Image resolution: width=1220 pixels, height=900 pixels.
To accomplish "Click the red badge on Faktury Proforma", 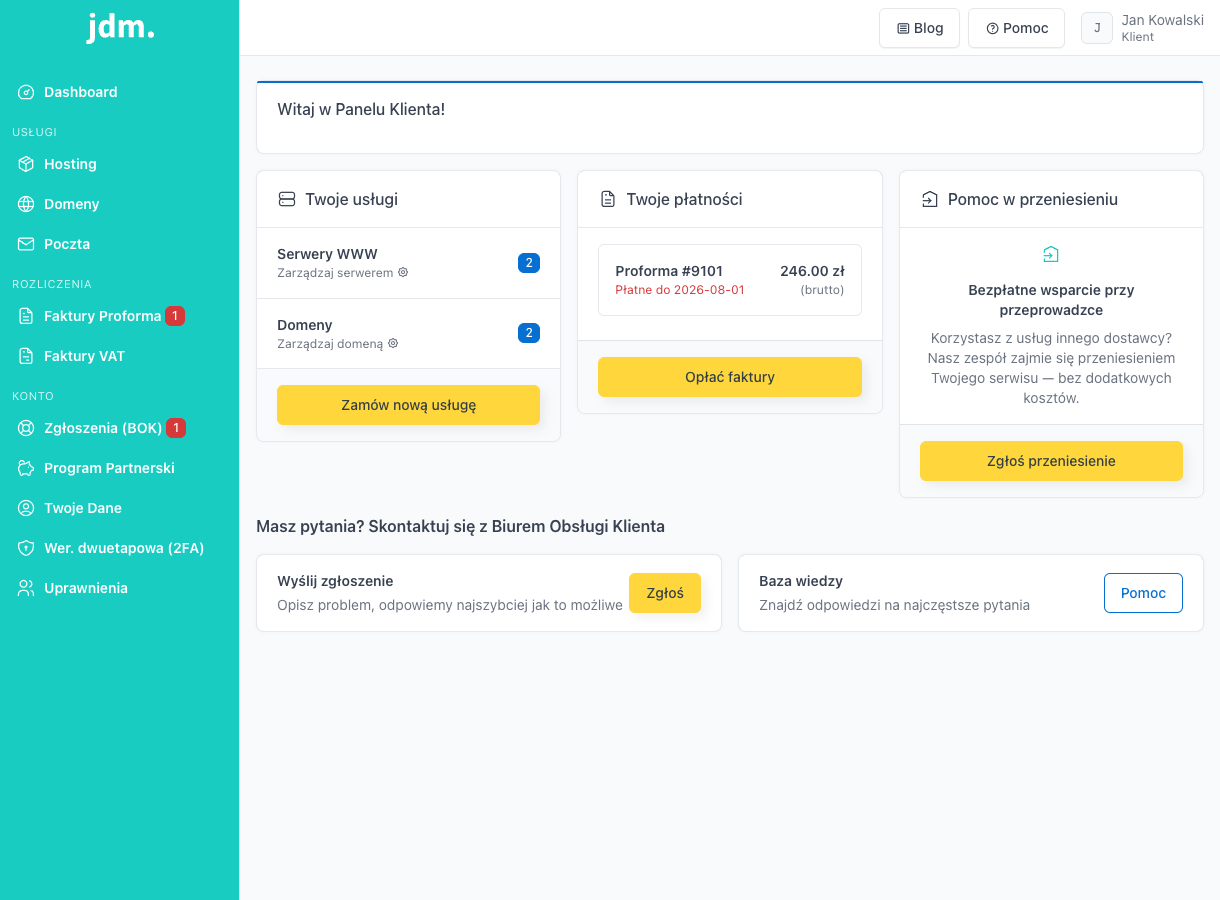I will [175, 316].
